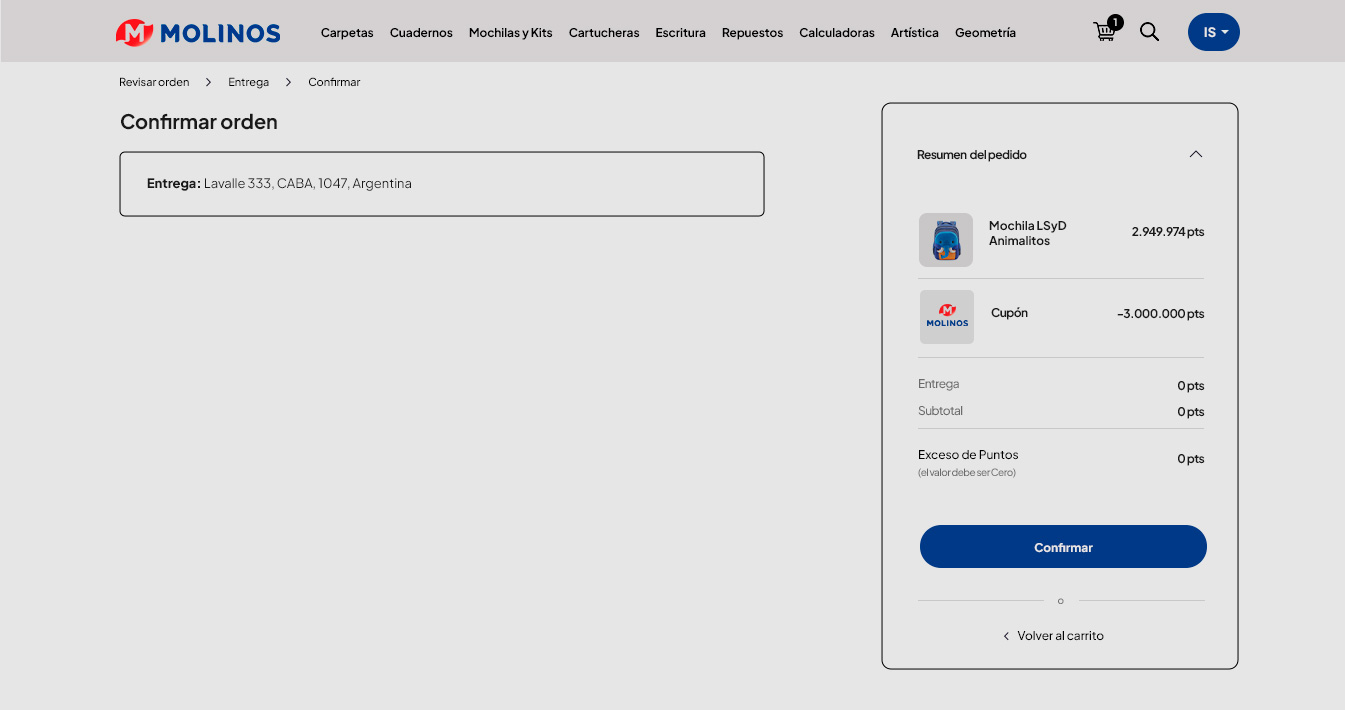1345x710 pixels.
Task: Open the Geometría category
Action: (985, 33)
